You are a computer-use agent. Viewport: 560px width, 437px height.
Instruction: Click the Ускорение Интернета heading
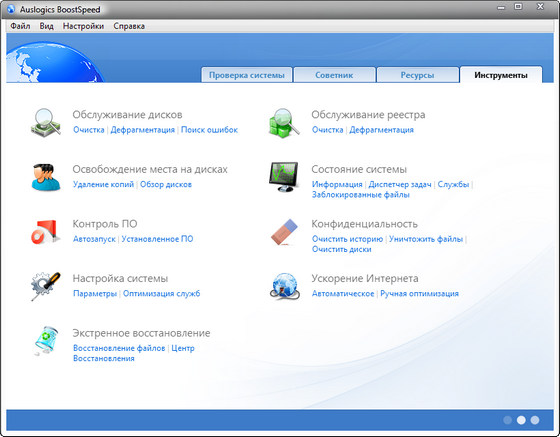[365, 278]
